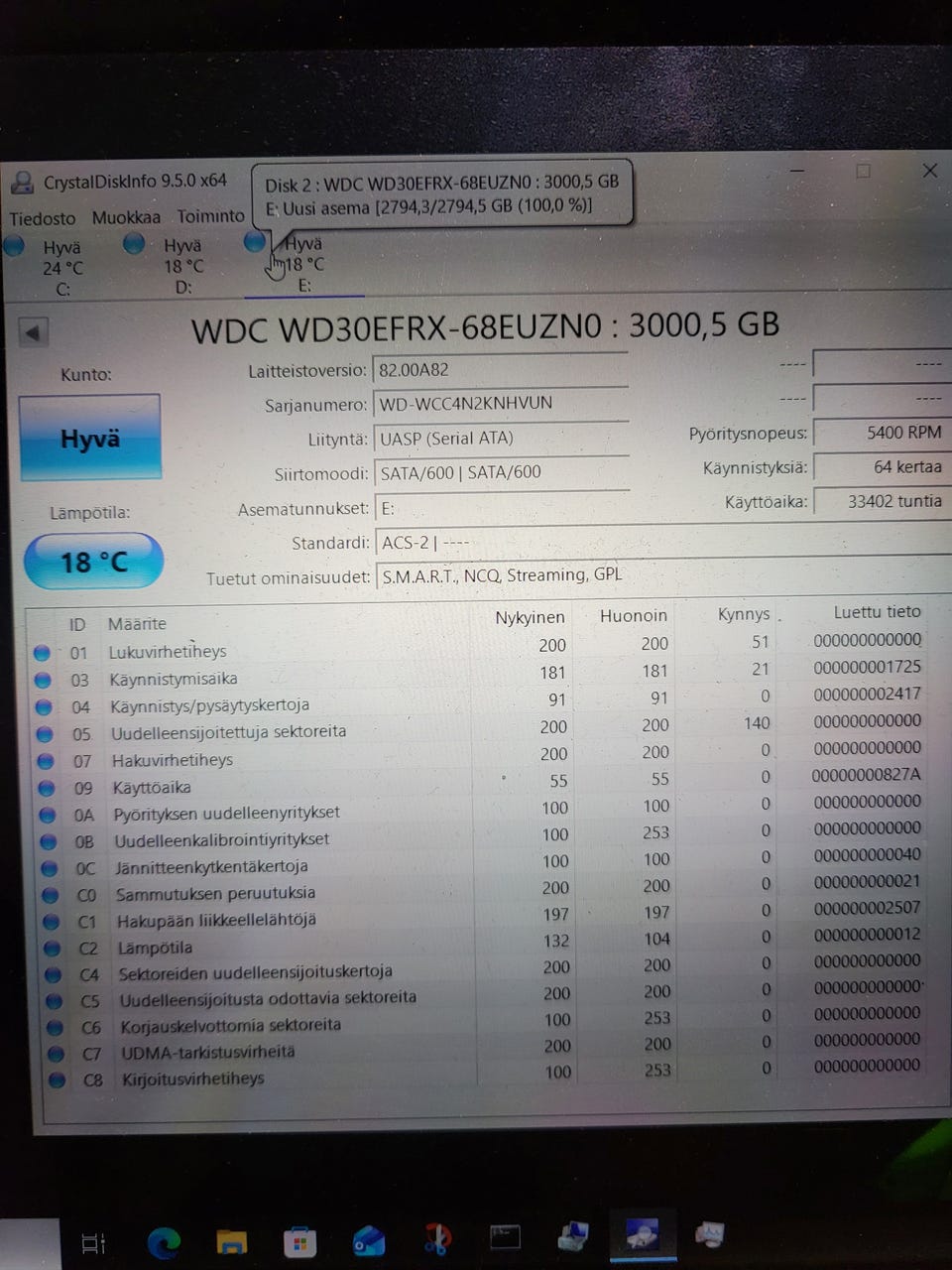Click the status orb for Hakupään liikkeellelähtöjä
The image size is (952, 1270).
(52, 922)
